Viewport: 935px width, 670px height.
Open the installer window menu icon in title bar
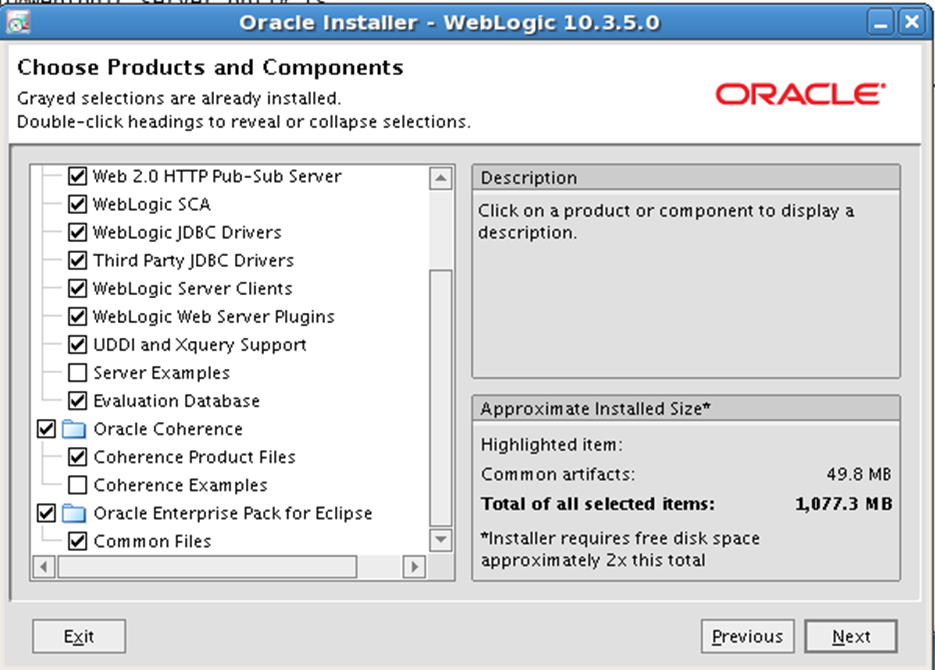[18, 23]
